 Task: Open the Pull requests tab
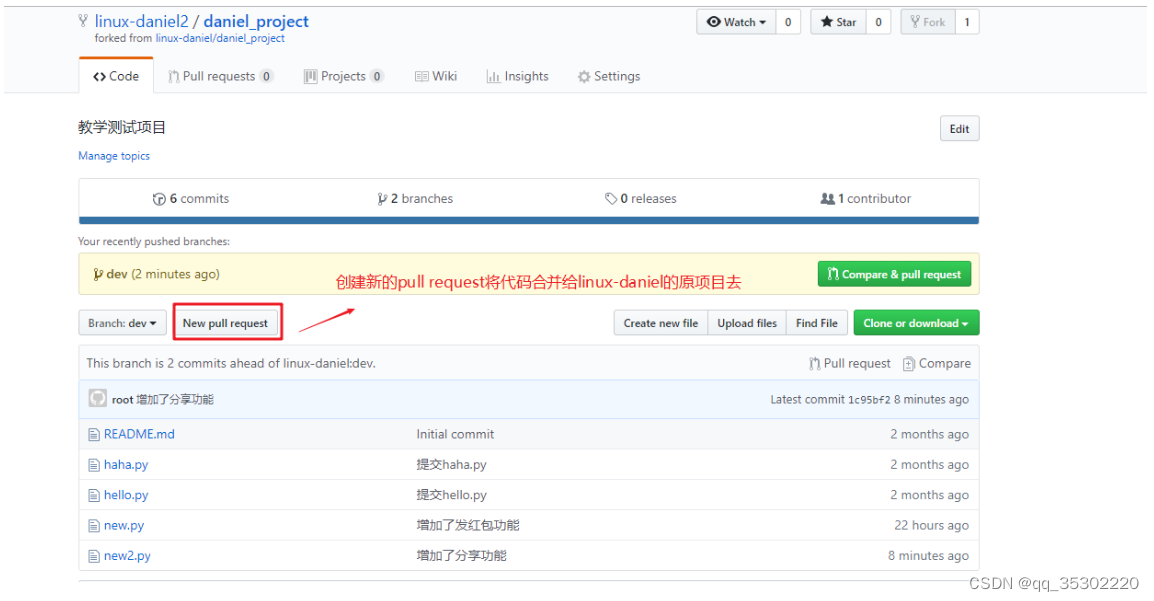pyautogui.click(x=220, y=76)
